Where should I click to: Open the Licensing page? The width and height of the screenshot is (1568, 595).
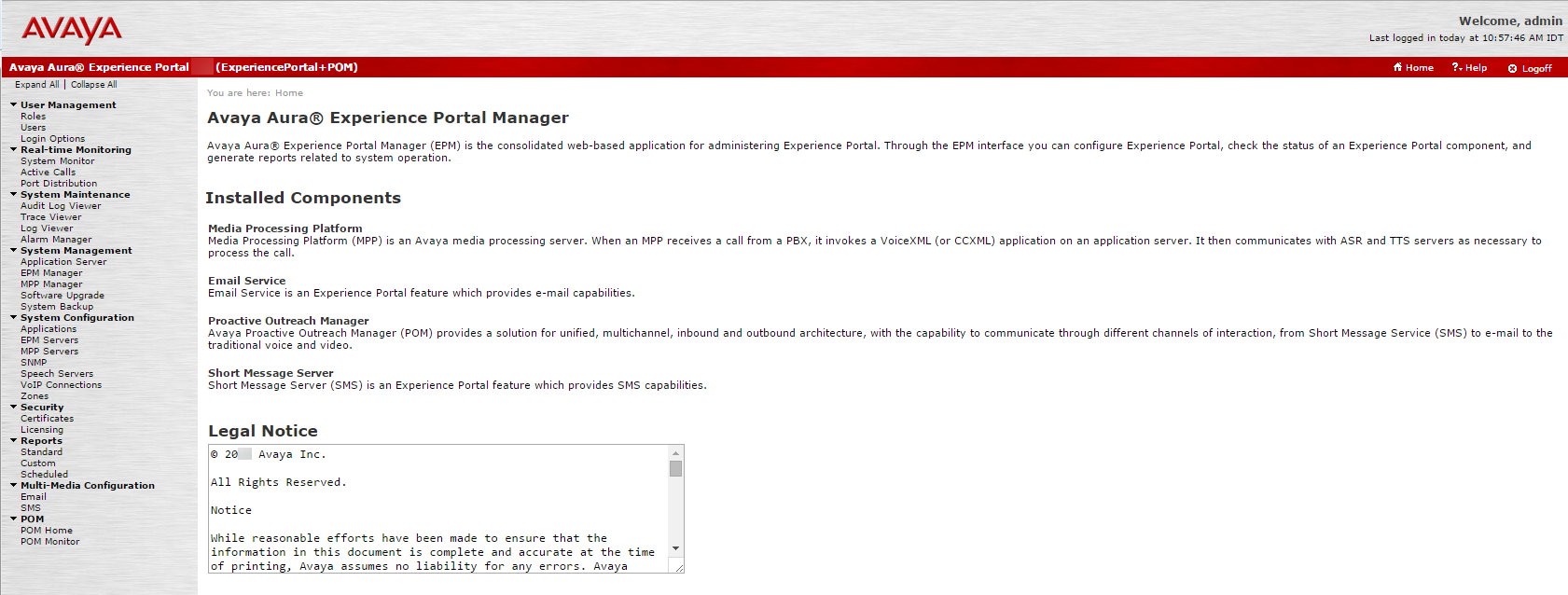42,430
